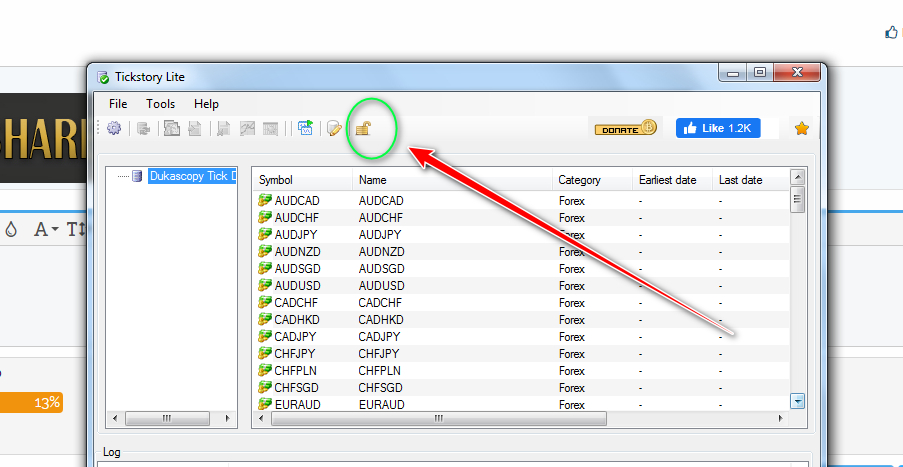This screenshot has height=467, width=903.
Task: Click the orange star favorites icon
Action: click(801, 129)
